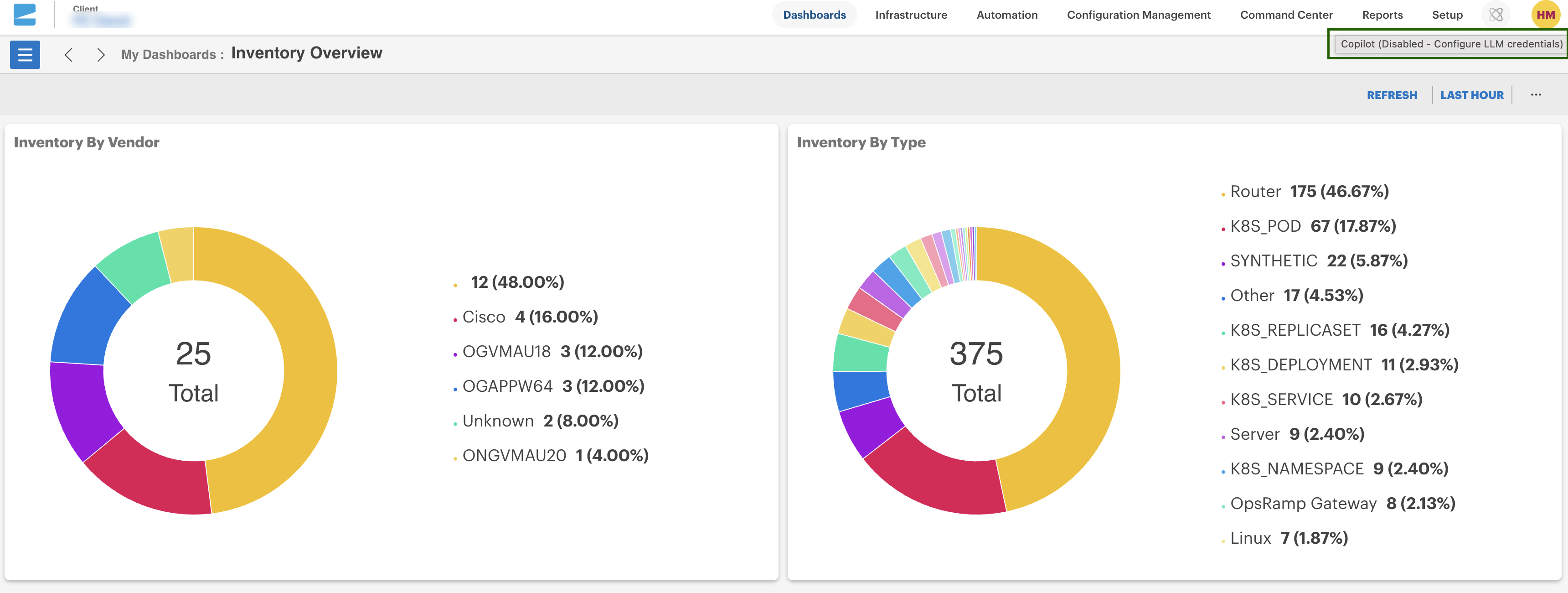Open the hamburger menu button
The image size is (1568, 593).
pos(25,55)
